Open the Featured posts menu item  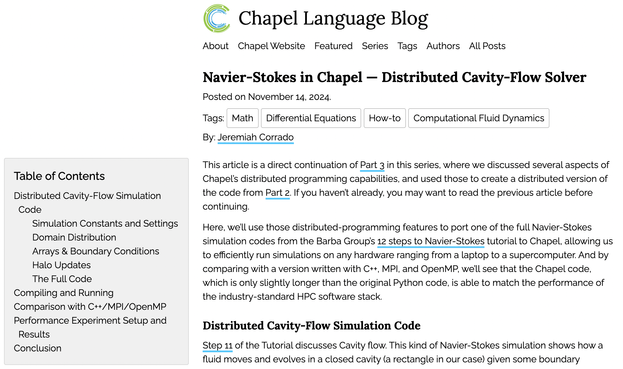point(333,46)
